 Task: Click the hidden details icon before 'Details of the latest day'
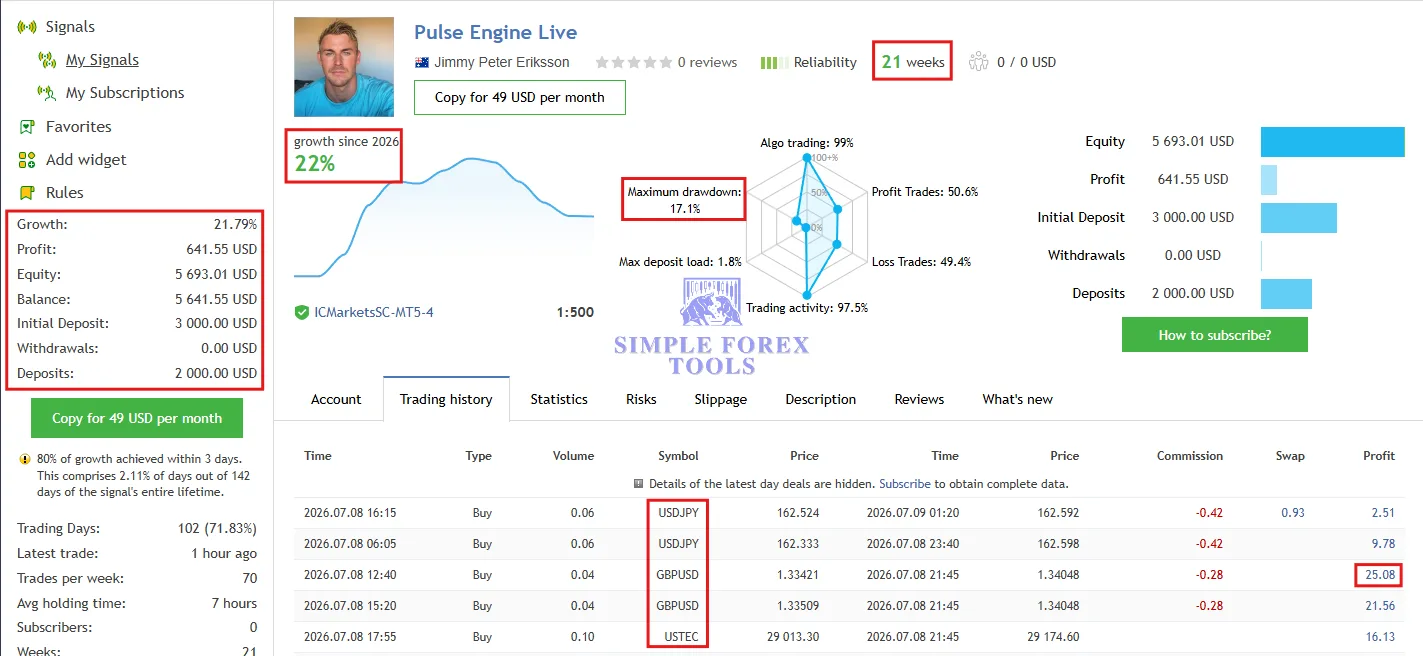point(639,484)
